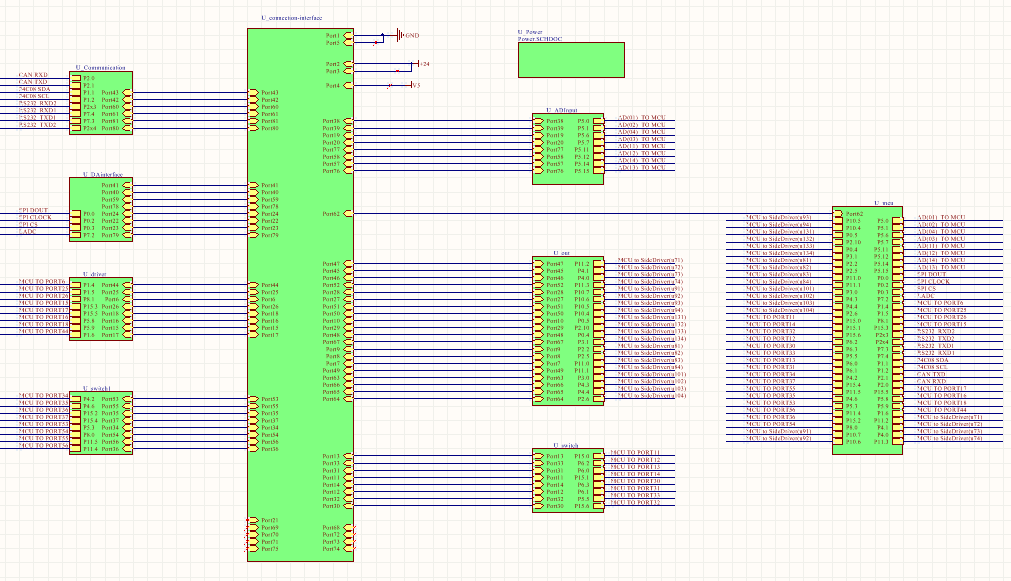Click the wire junction near the GND symbol
The height and width of the screenshot is (581, 1011).
[382, 35]
